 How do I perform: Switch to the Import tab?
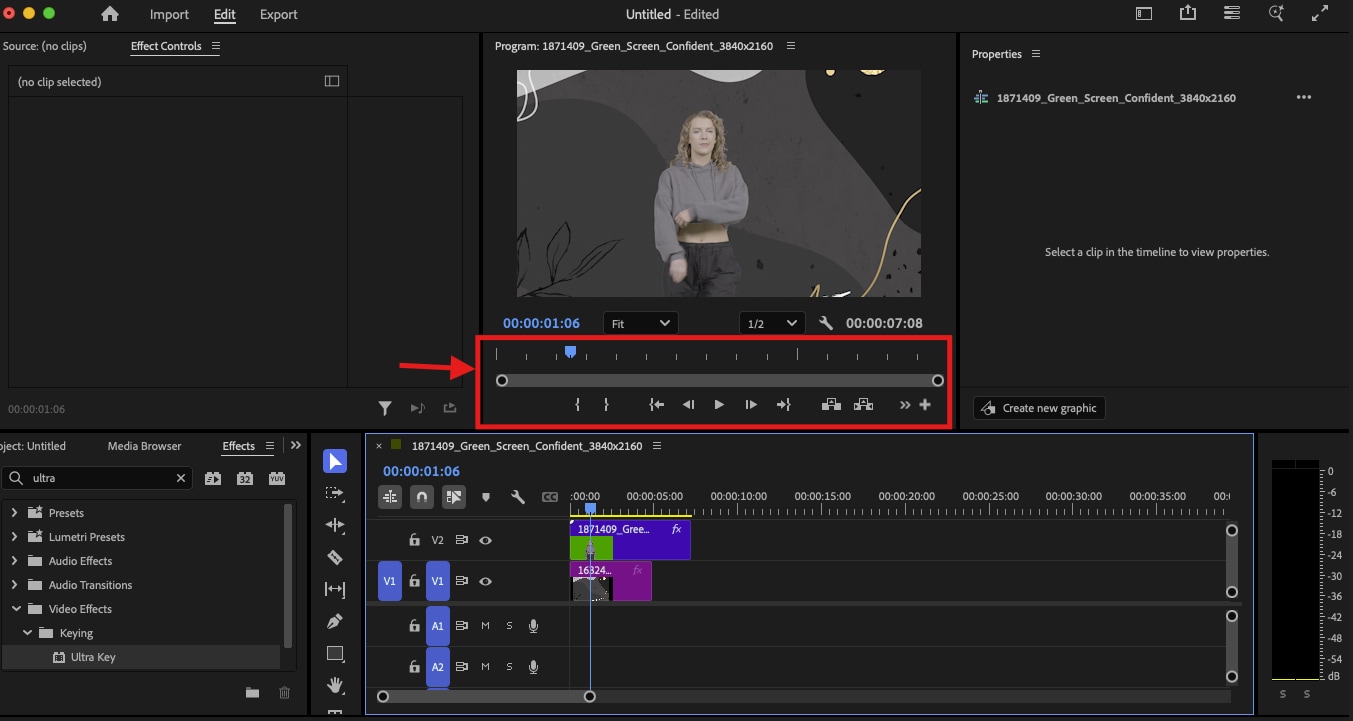[x=169, y=14]
